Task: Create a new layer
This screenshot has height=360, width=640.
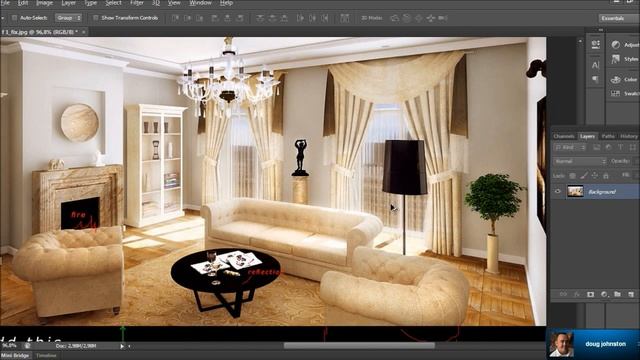Action: [x=631, y=294]
